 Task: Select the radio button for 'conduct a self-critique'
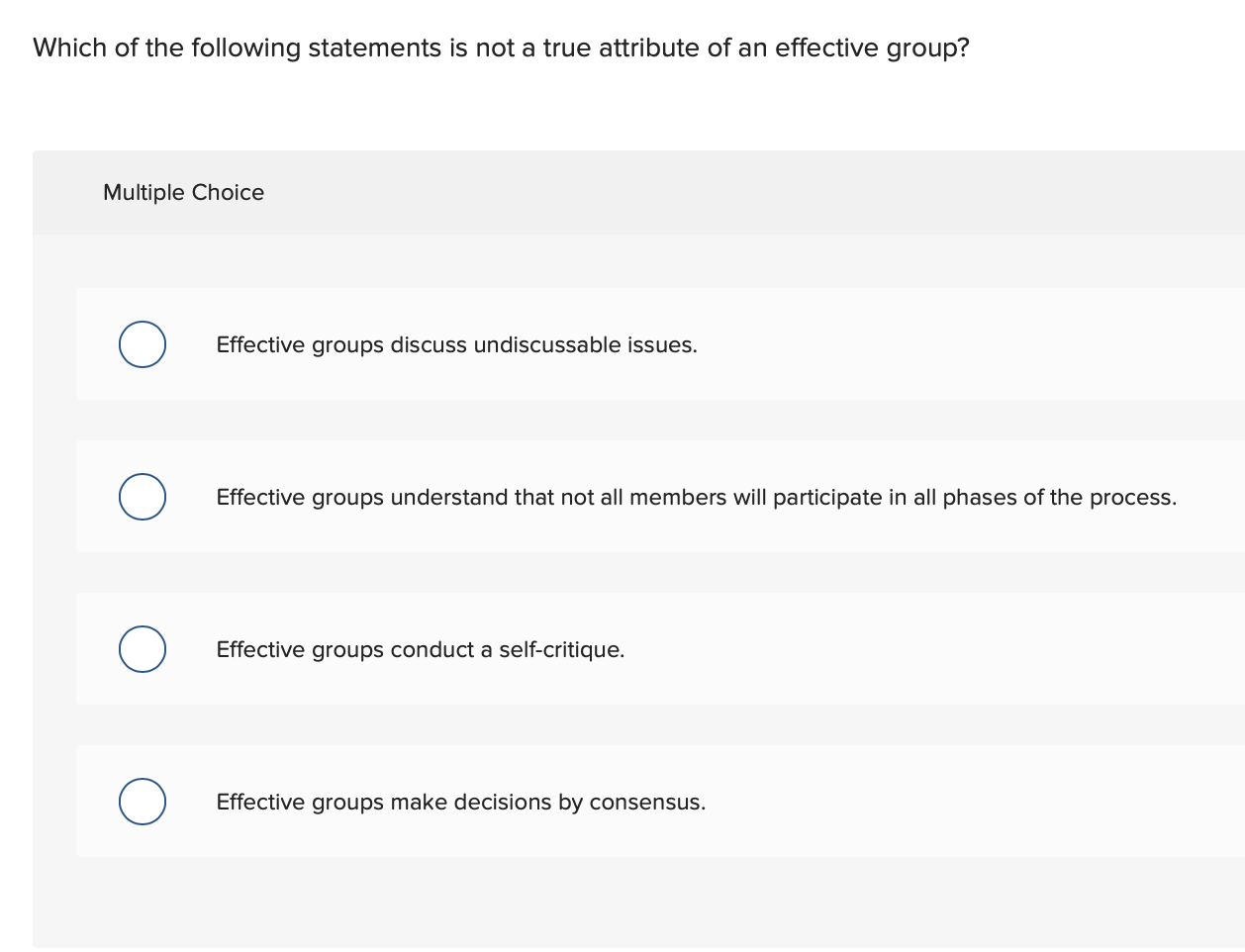(x=142, y=648)
